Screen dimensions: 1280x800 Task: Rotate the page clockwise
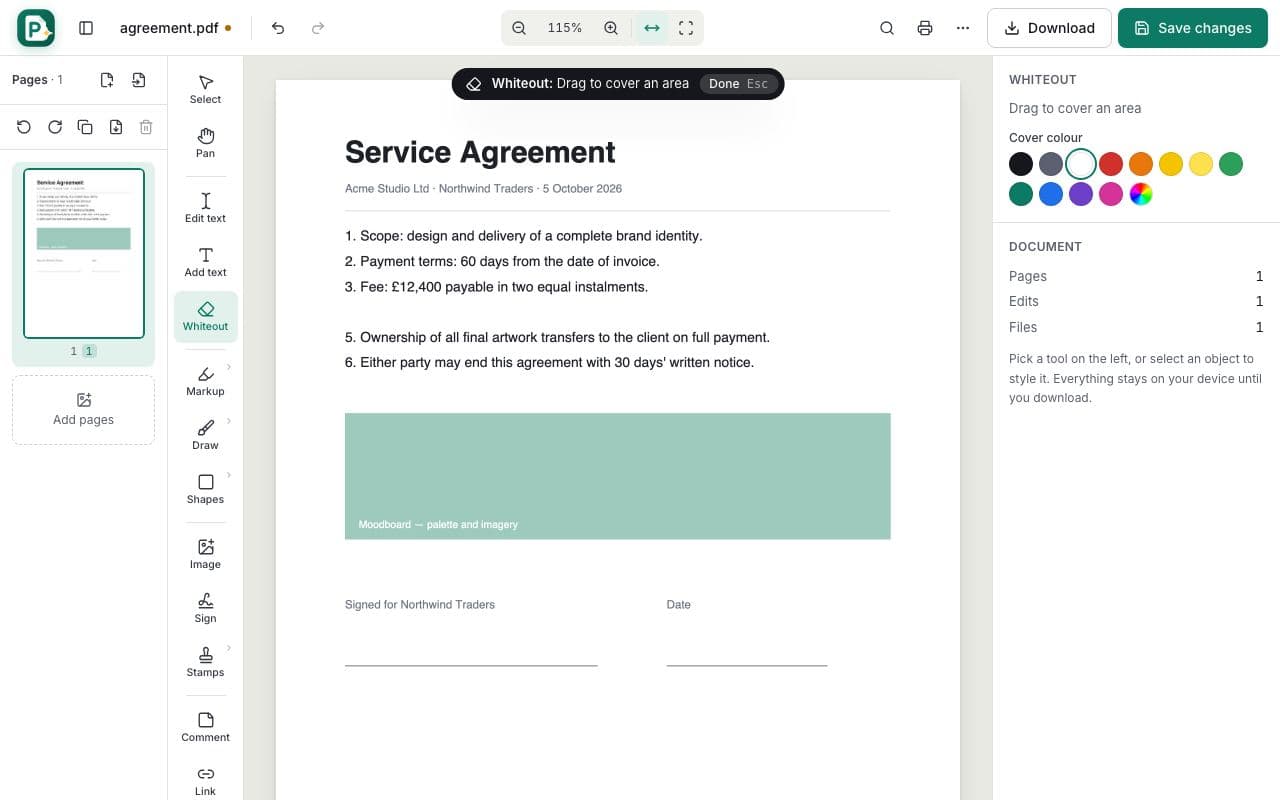pos(55,127)
